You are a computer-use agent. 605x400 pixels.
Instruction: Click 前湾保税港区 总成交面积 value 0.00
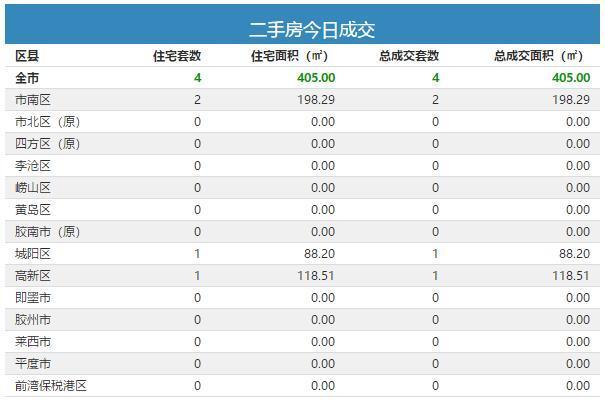tap(578, 386)
